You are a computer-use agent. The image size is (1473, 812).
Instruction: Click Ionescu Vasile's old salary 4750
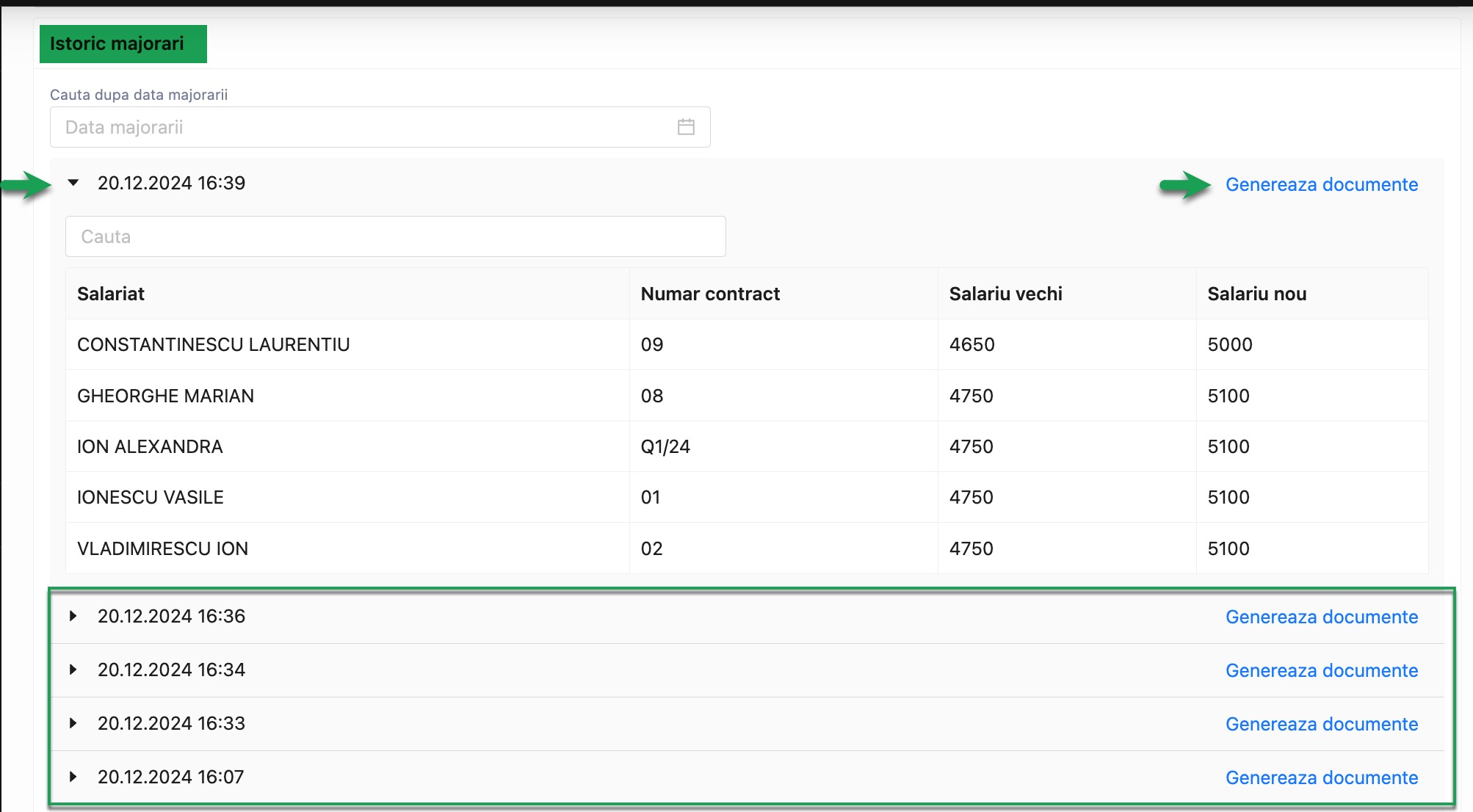(x=971, y=497)
